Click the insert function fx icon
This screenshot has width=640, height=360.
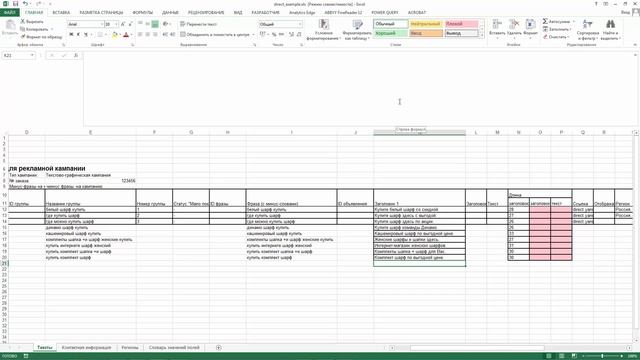pyautogui.click(x=76, y=55)
